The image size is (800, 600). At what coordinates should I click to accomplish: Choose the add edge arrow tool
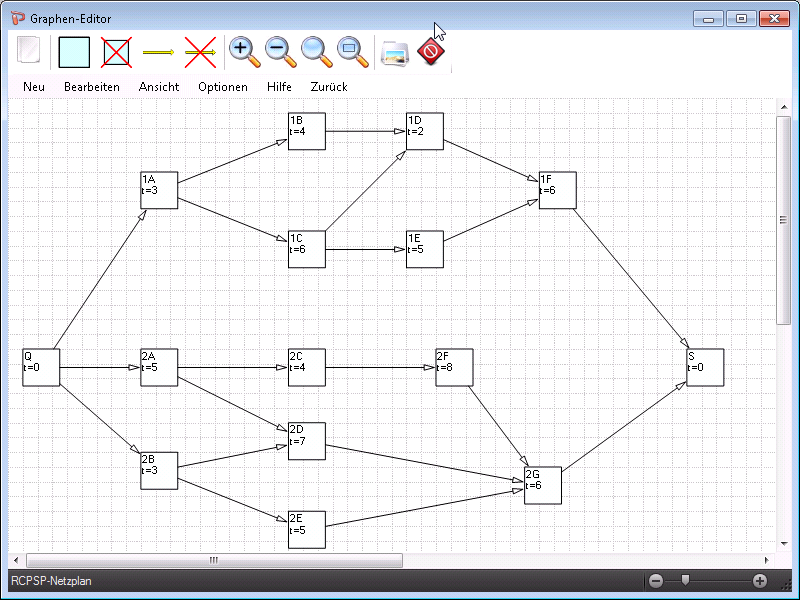158,51
